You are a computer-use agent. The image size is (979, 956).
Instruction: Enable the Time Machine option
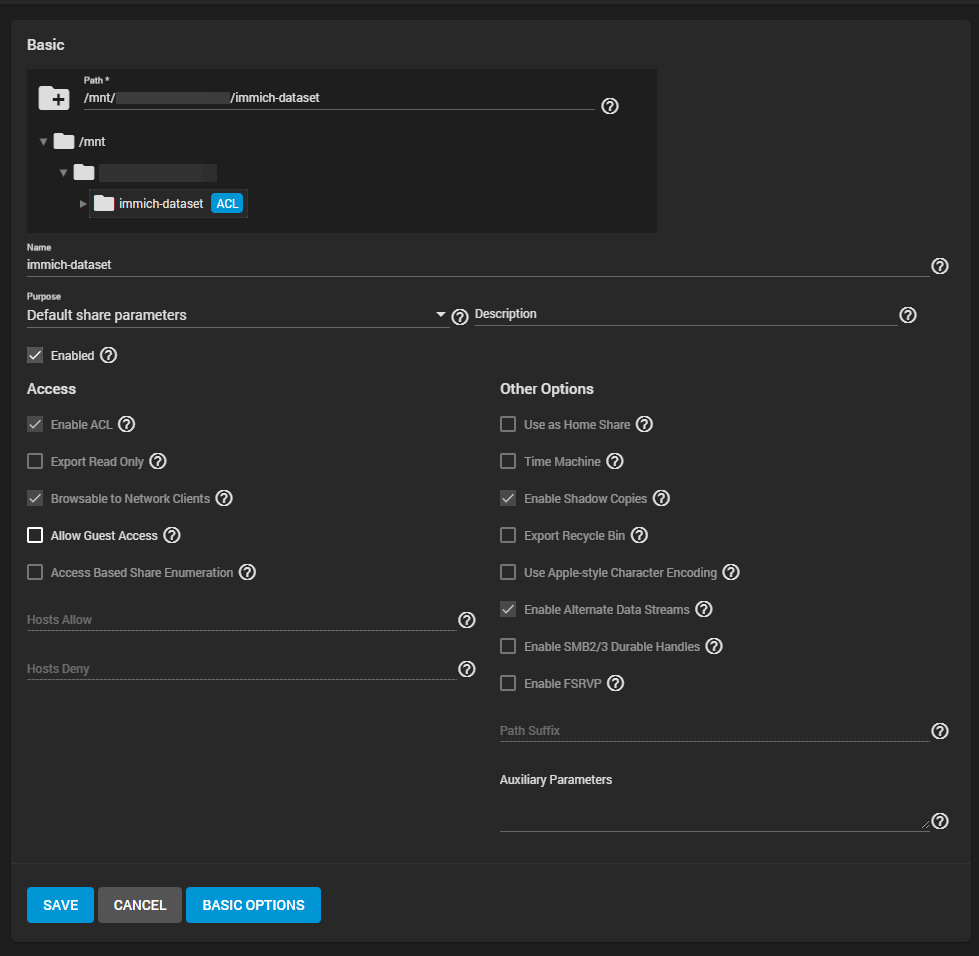(x=508, y=461)
